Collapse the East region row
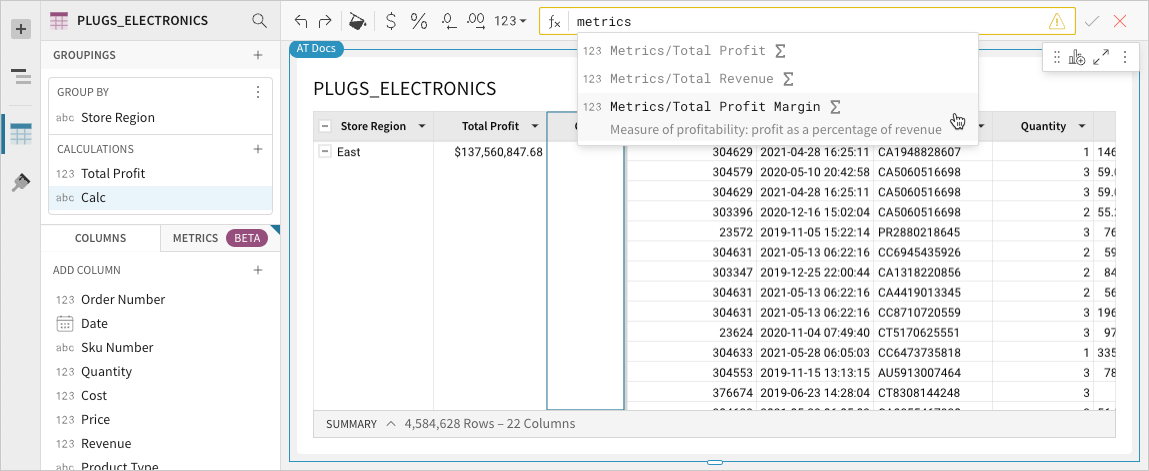The width and height of the screenshot is (1149, 471). point(324,152)
